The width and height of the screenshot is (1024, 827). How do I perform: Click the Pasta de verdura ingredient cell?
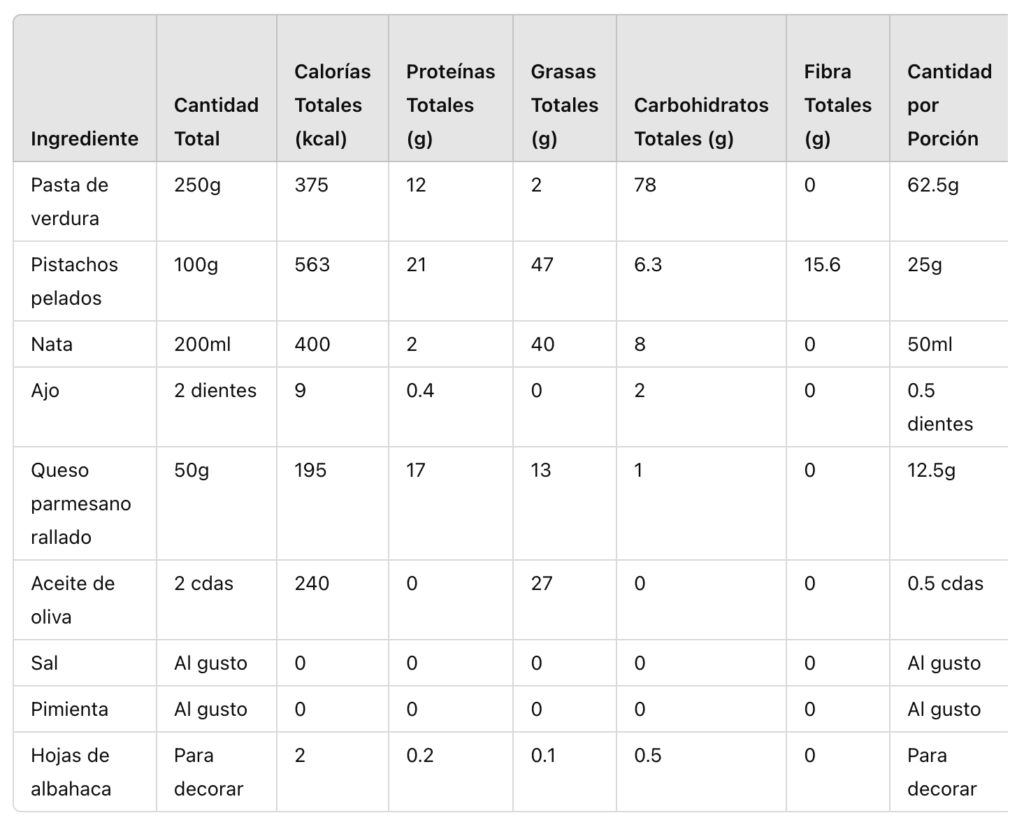[x=70, y=201]
